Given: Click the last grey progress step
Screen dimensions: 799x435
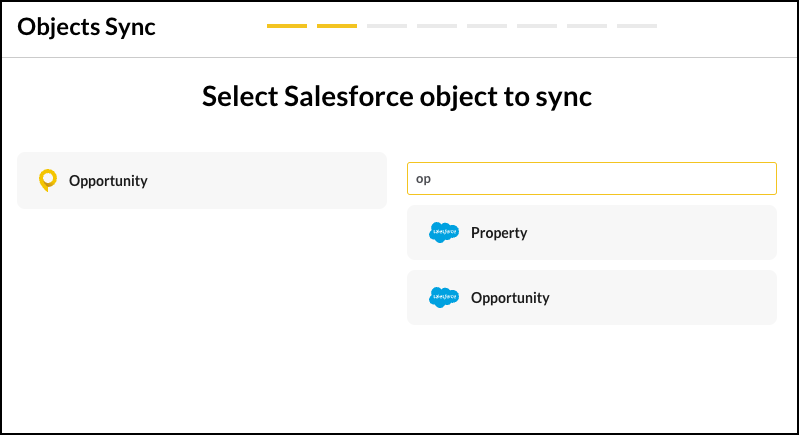Looking at the screenshot, I should coord(636,26).
